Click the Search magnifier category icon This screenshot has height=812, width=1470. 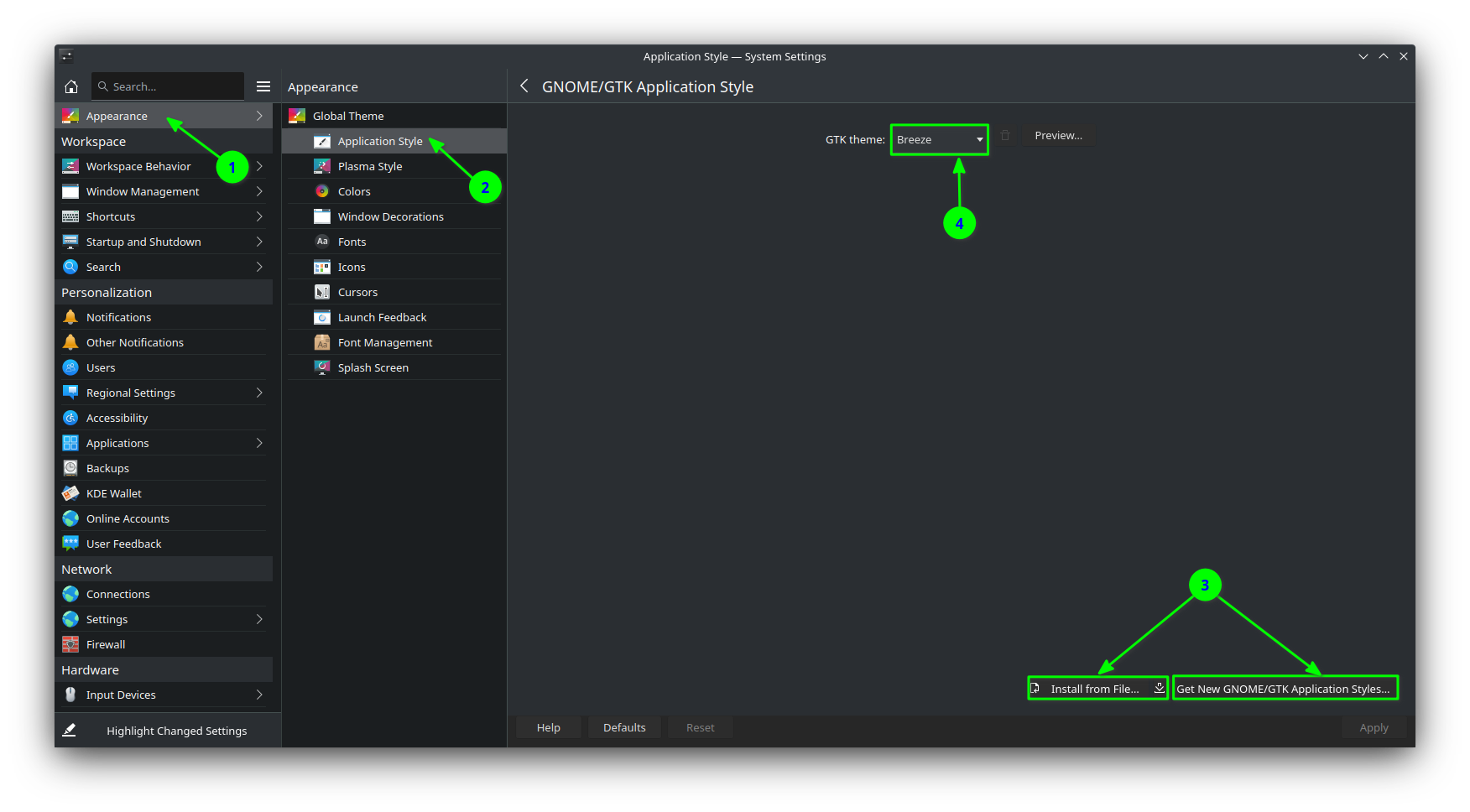pyautogui.click(x=70, y=267)
